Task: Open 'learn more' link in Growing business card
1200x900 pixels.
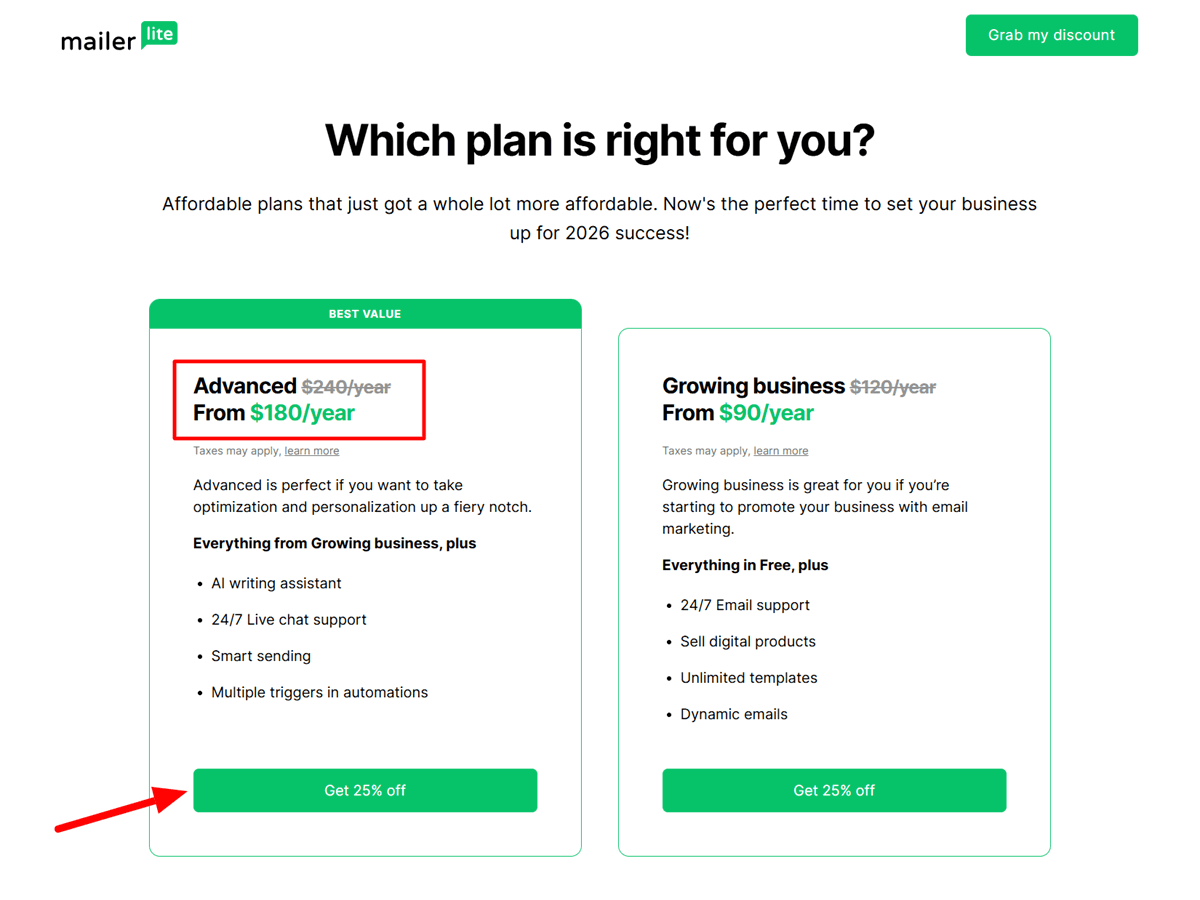Action: point(780,450)
